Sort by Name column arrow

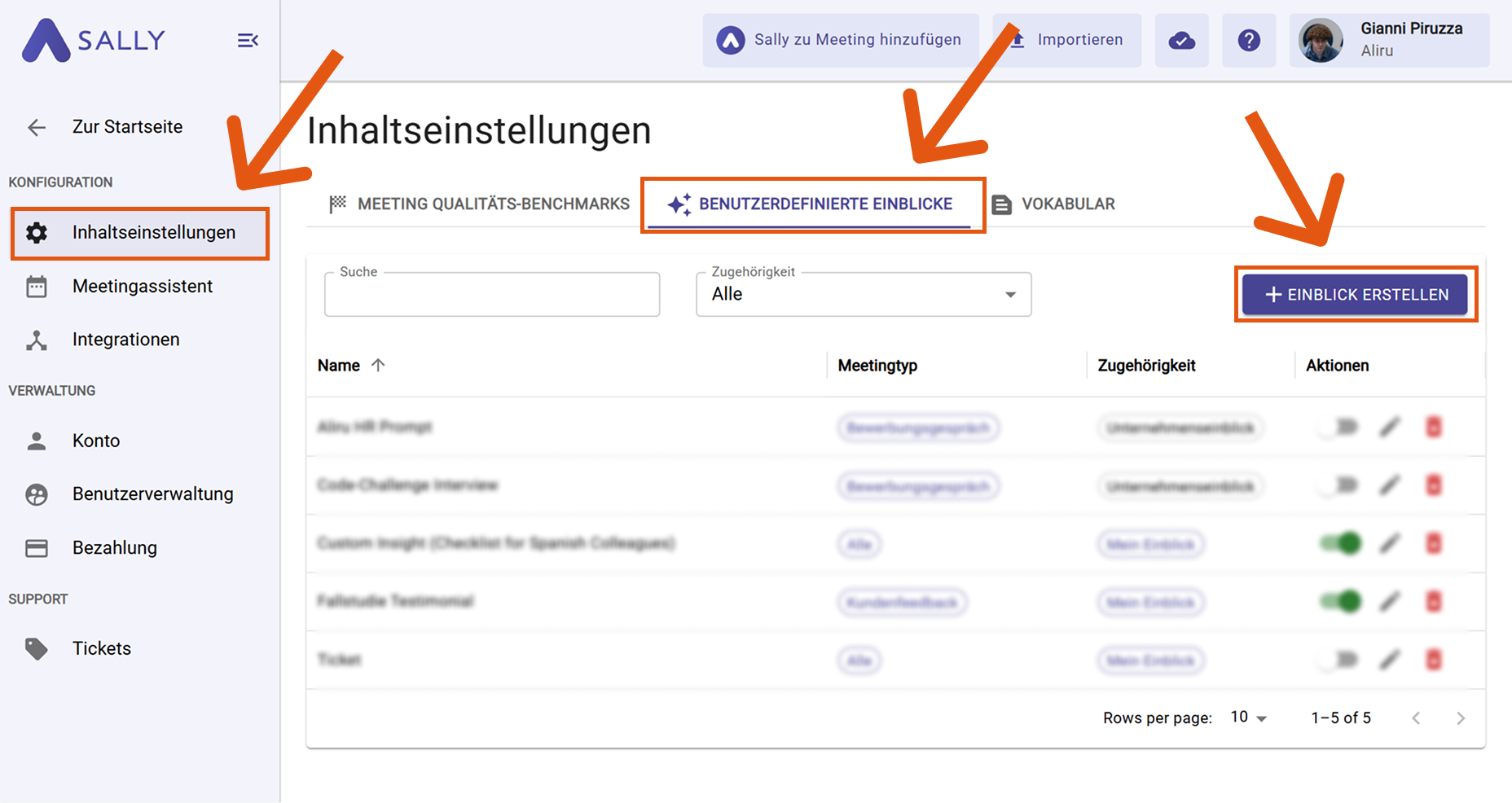[x=378, y=366]
